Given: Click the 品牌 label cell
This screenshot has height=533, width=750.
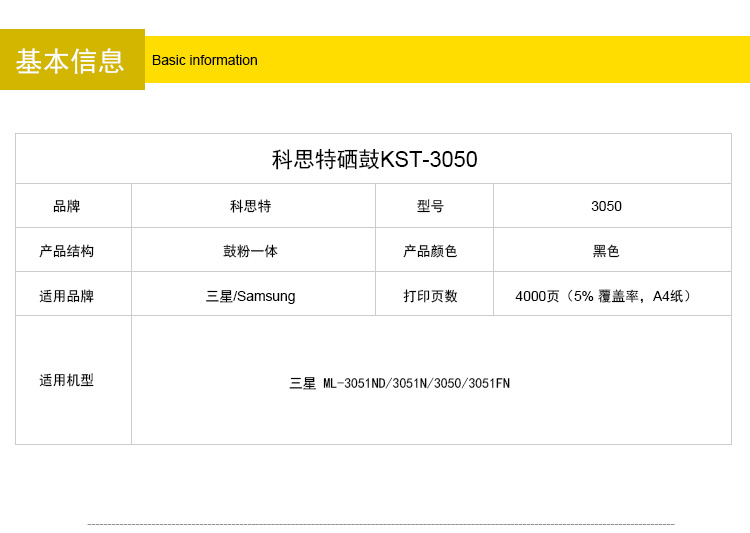Looking at the screenshot, I should point(67,206).
